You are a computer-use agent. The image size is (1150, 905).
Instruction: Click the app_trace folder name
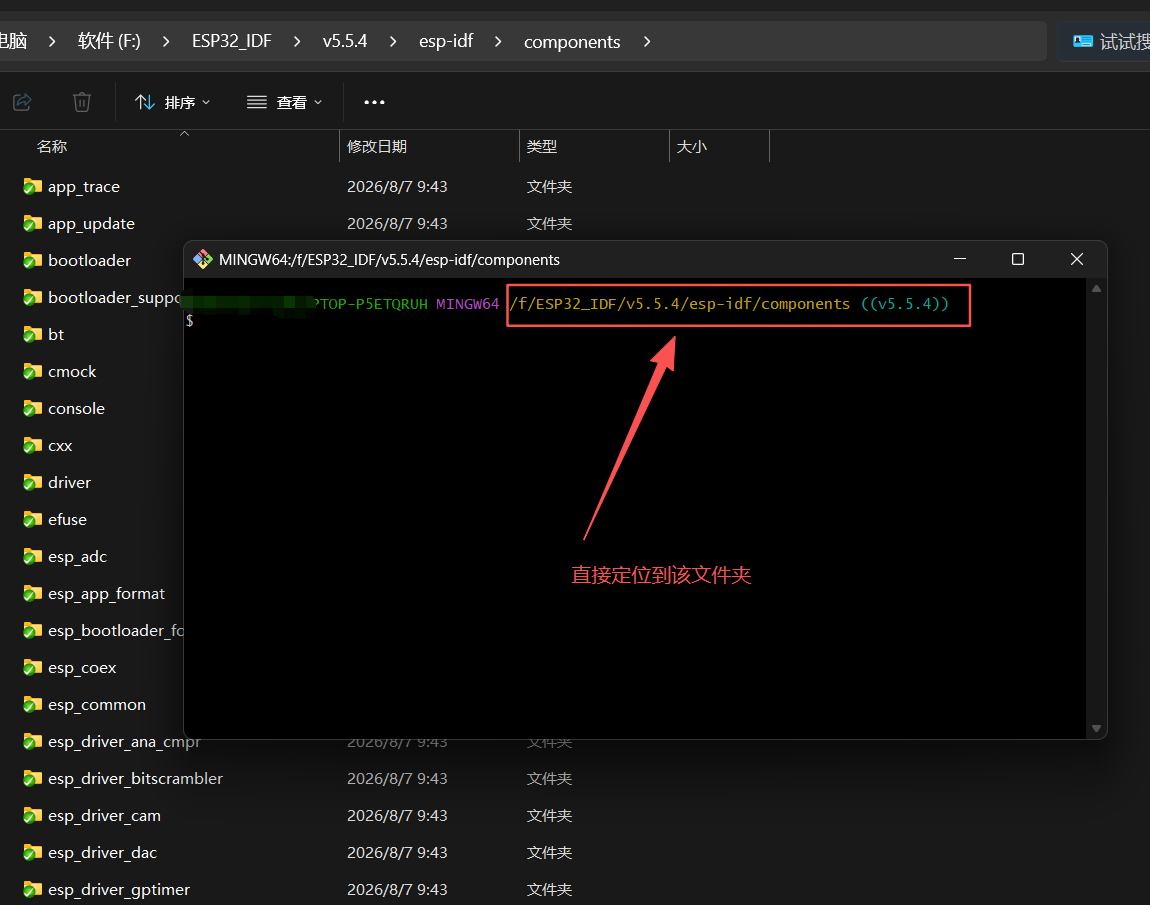[84, 187]
